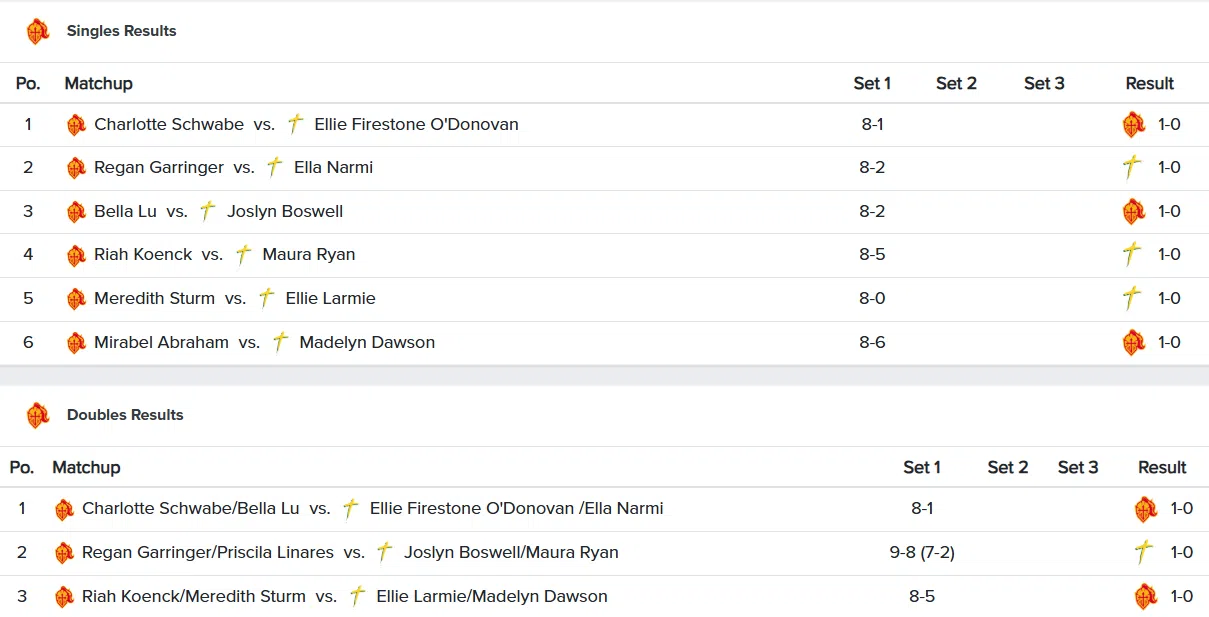Click the Singles Results heading text
Image resolution: width=1209 pixels, height=617 pixels.
coord(121,31)
